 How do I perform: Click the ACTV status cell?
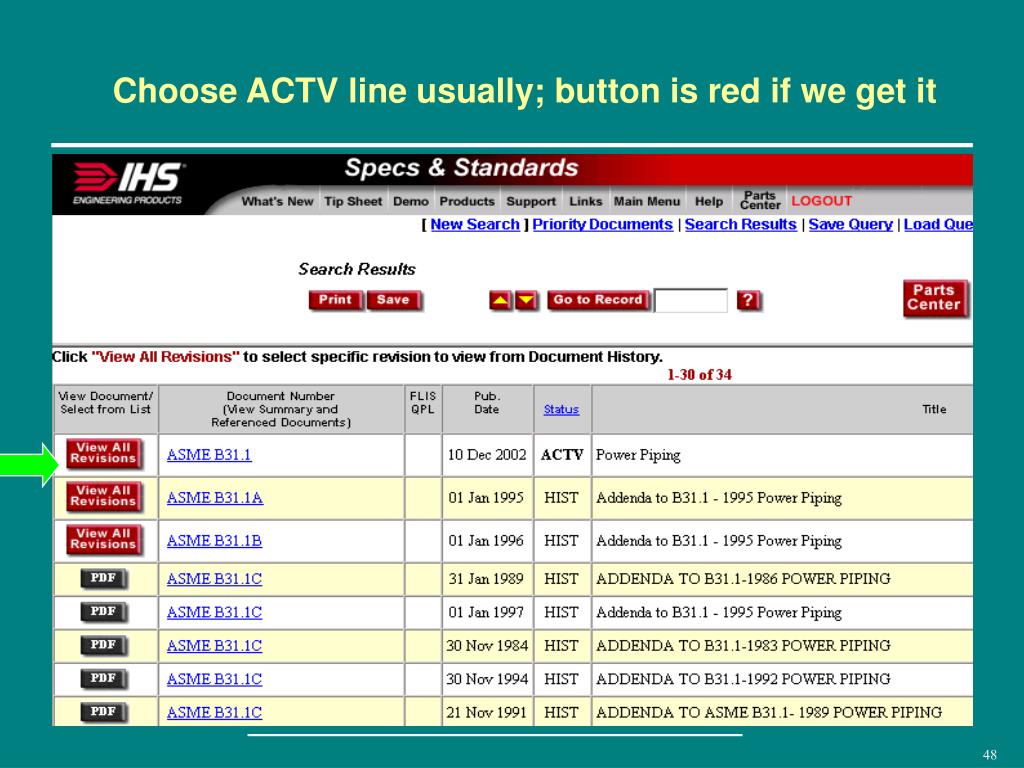click(x=562, y=455)
